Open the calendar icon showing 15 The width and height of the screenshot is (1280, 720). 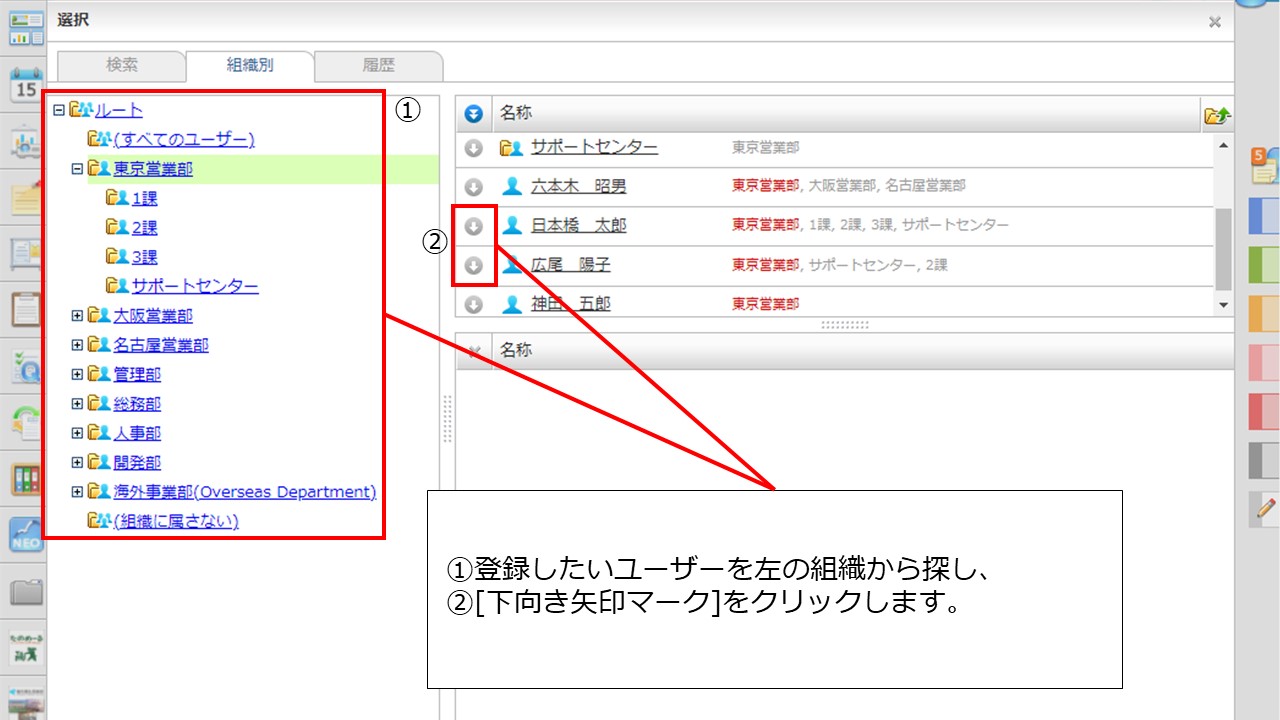click(26, 85)
